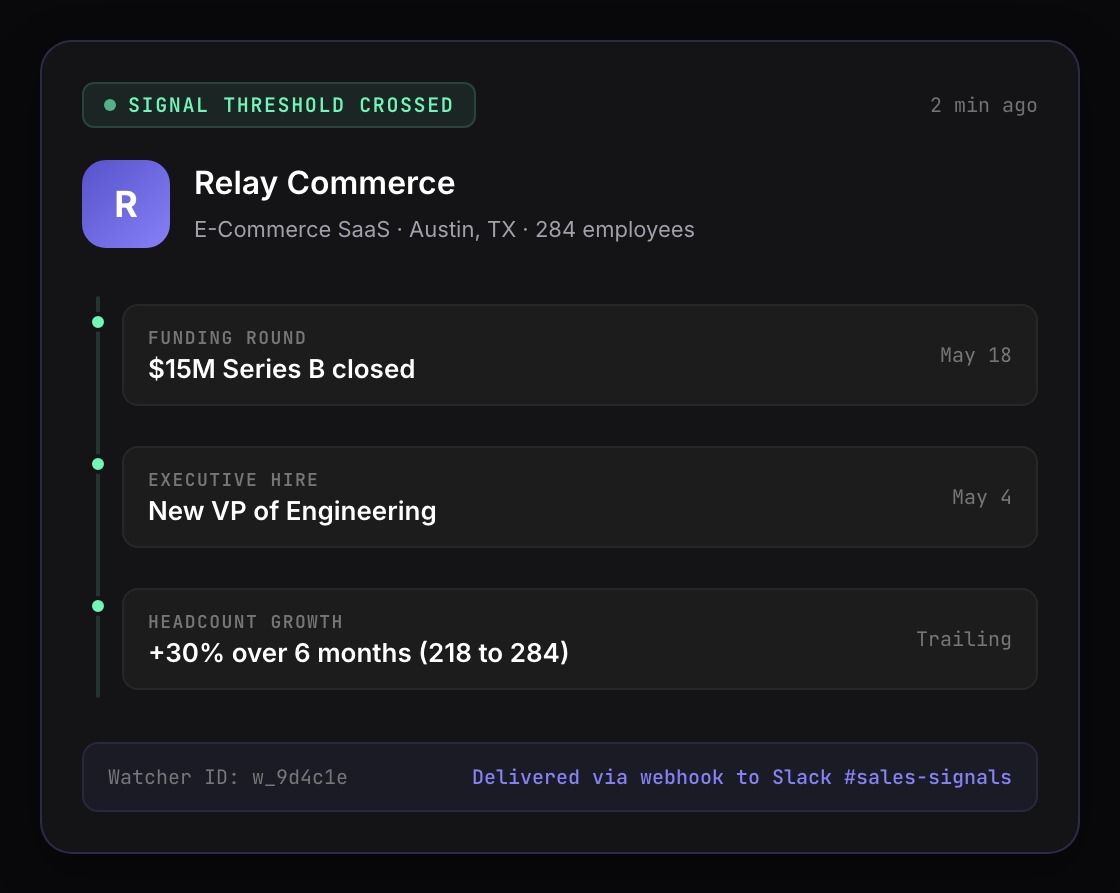
Task: Click the 'FUNDING ROUND' label
Action: tap(227, 338)
